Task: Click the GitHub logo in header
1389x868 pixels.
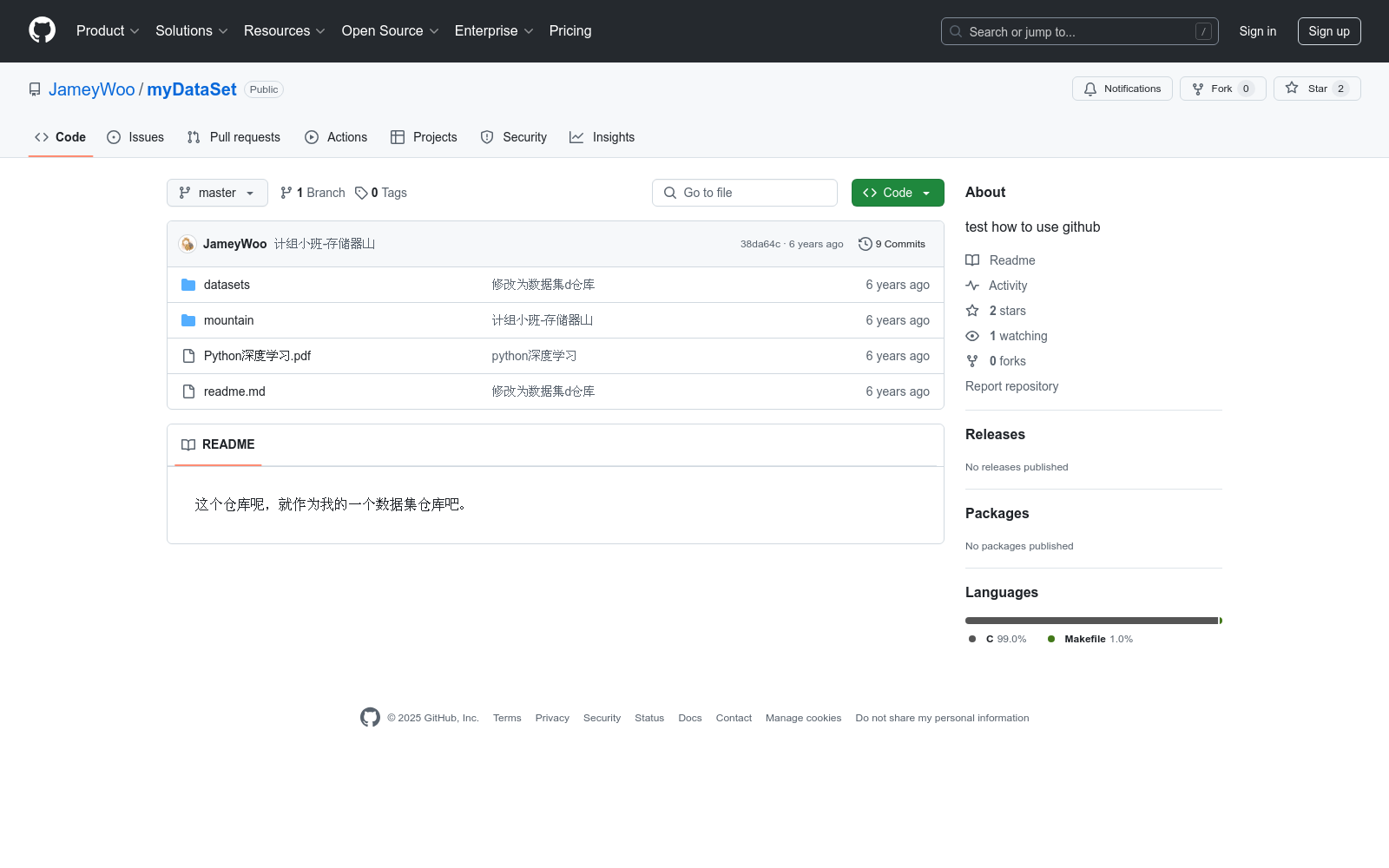Action: (x=42, y=30)
